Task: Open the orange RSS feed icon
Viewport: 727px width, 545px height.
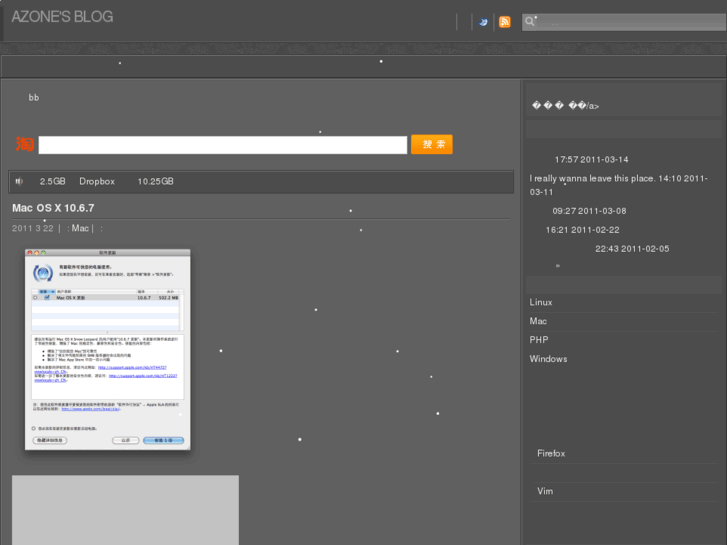Action: [x=505, y=22]
